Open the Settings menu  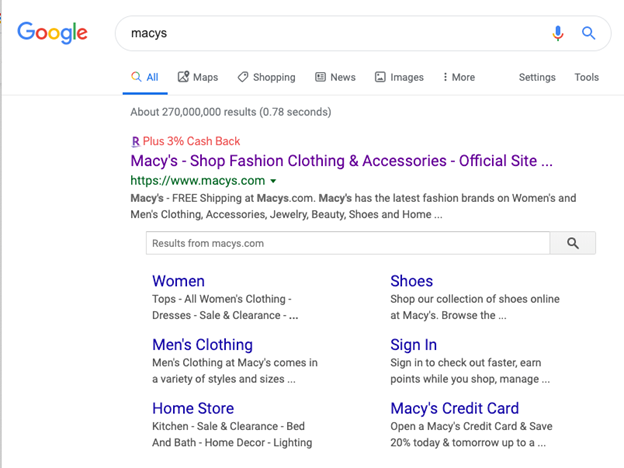[x=537, y=77]
